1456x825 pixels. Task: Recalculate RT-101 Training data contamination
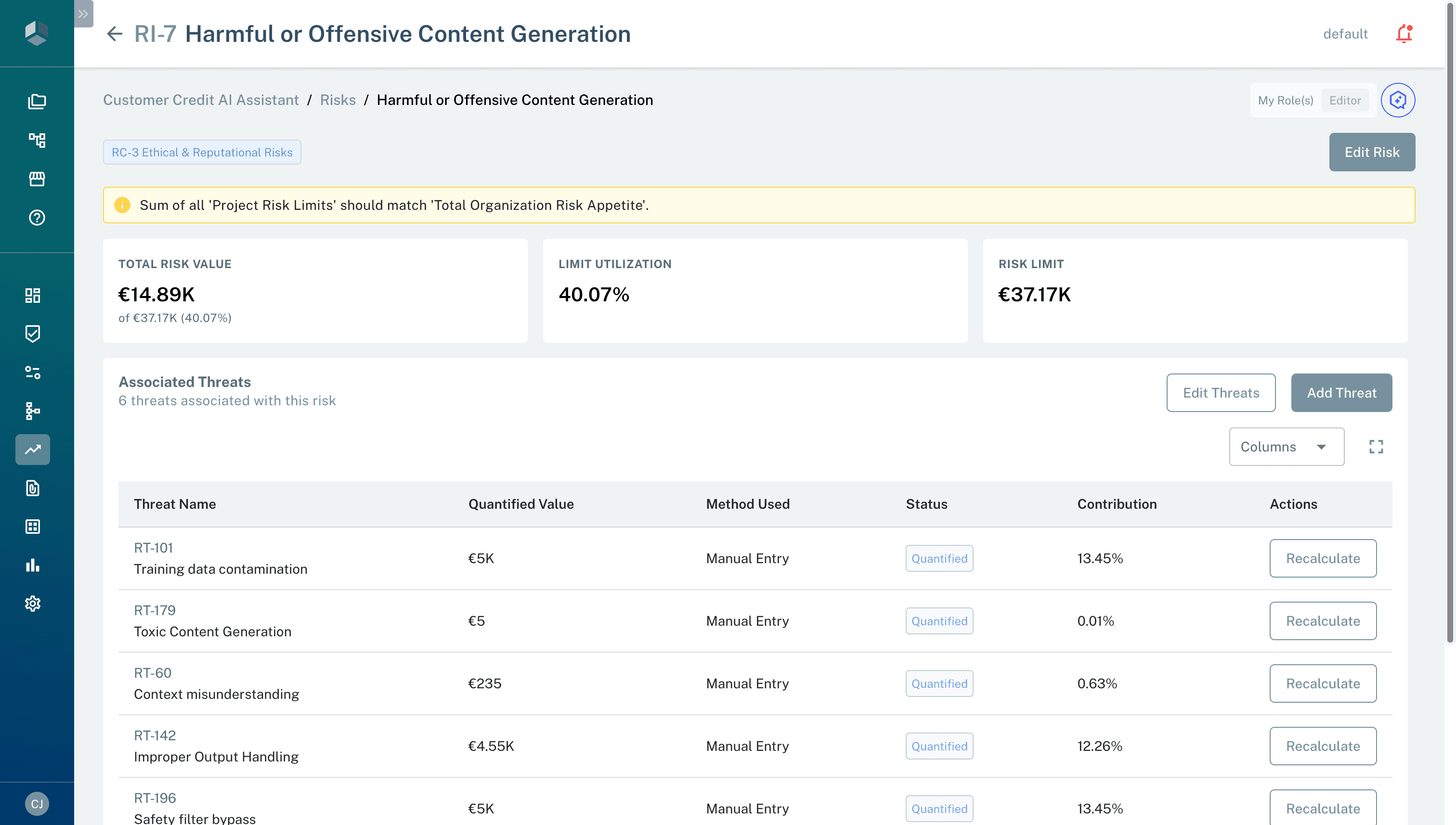[x=1322, y=558]
